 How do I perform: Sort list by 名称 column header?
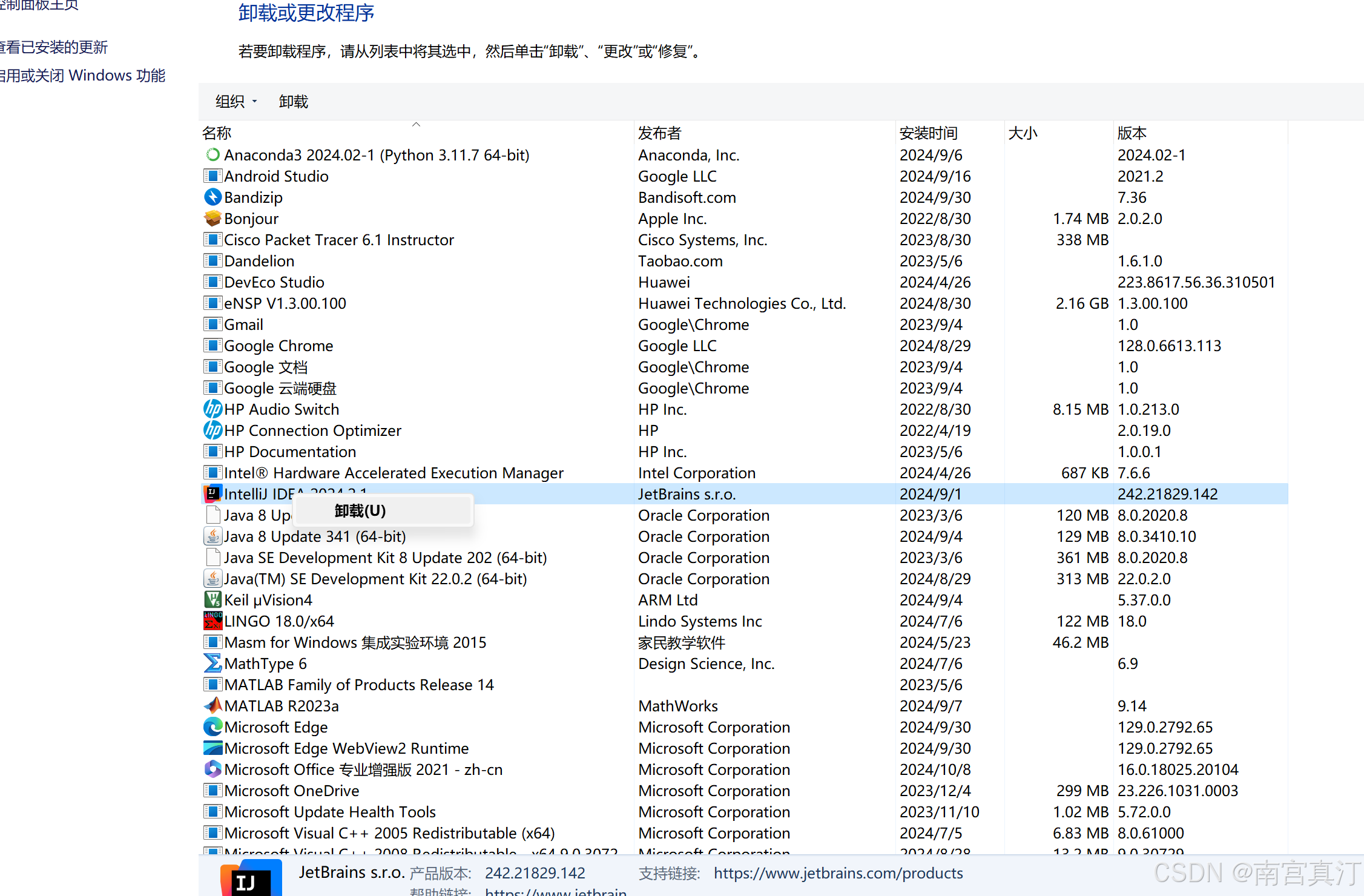click(217, 133)
